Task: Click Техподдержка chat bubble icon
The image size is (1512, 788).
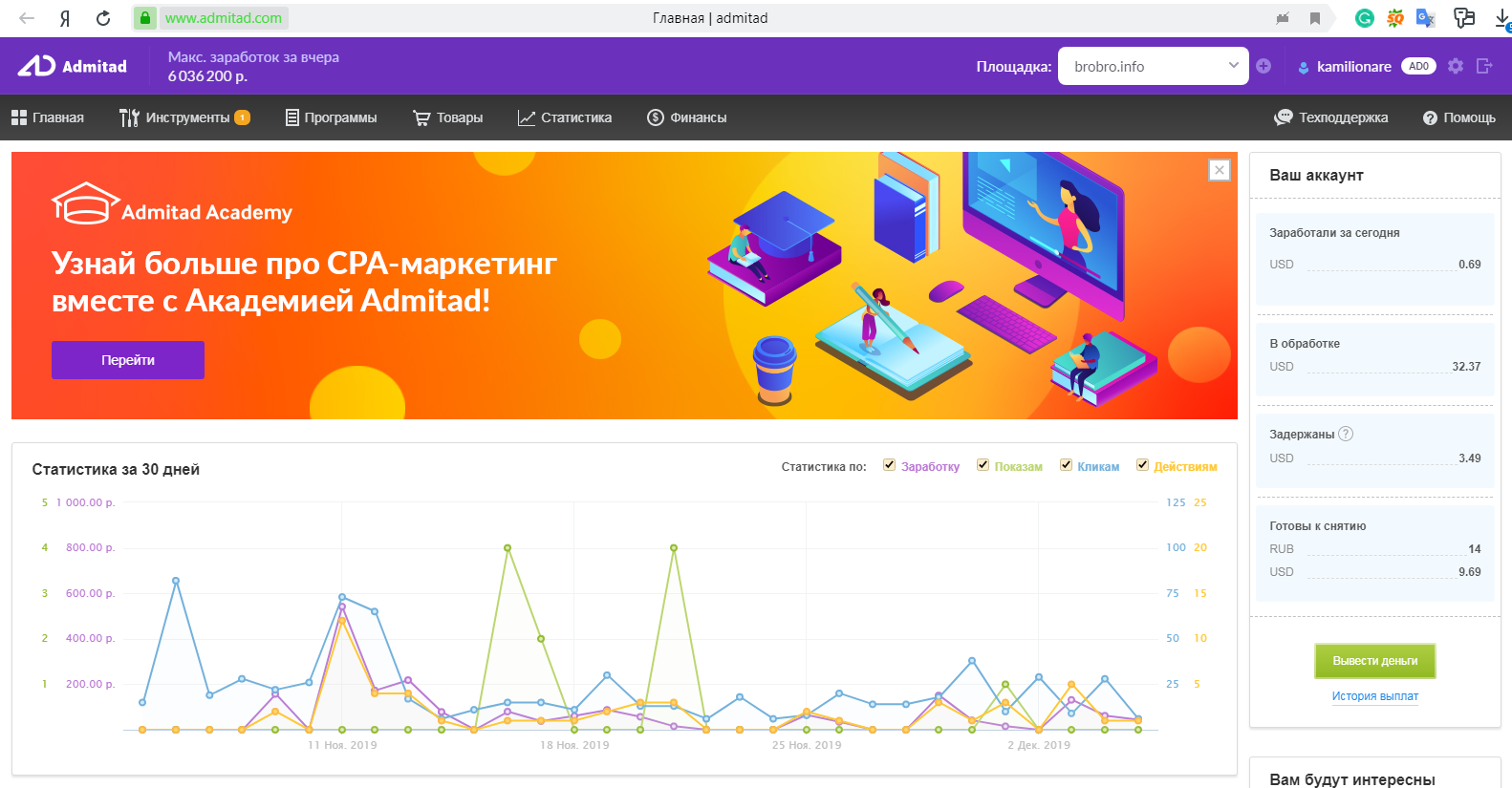Action: point(1284,117)
